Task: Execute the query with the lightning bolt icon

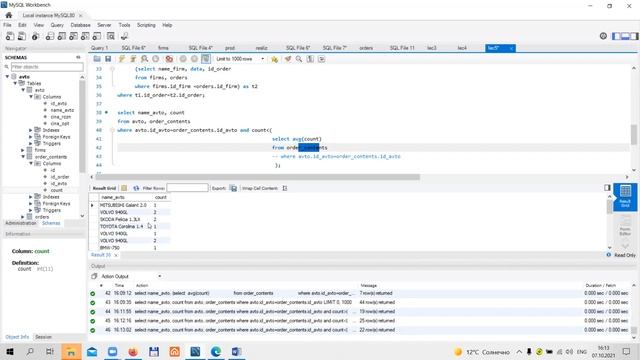Action: 122,59
